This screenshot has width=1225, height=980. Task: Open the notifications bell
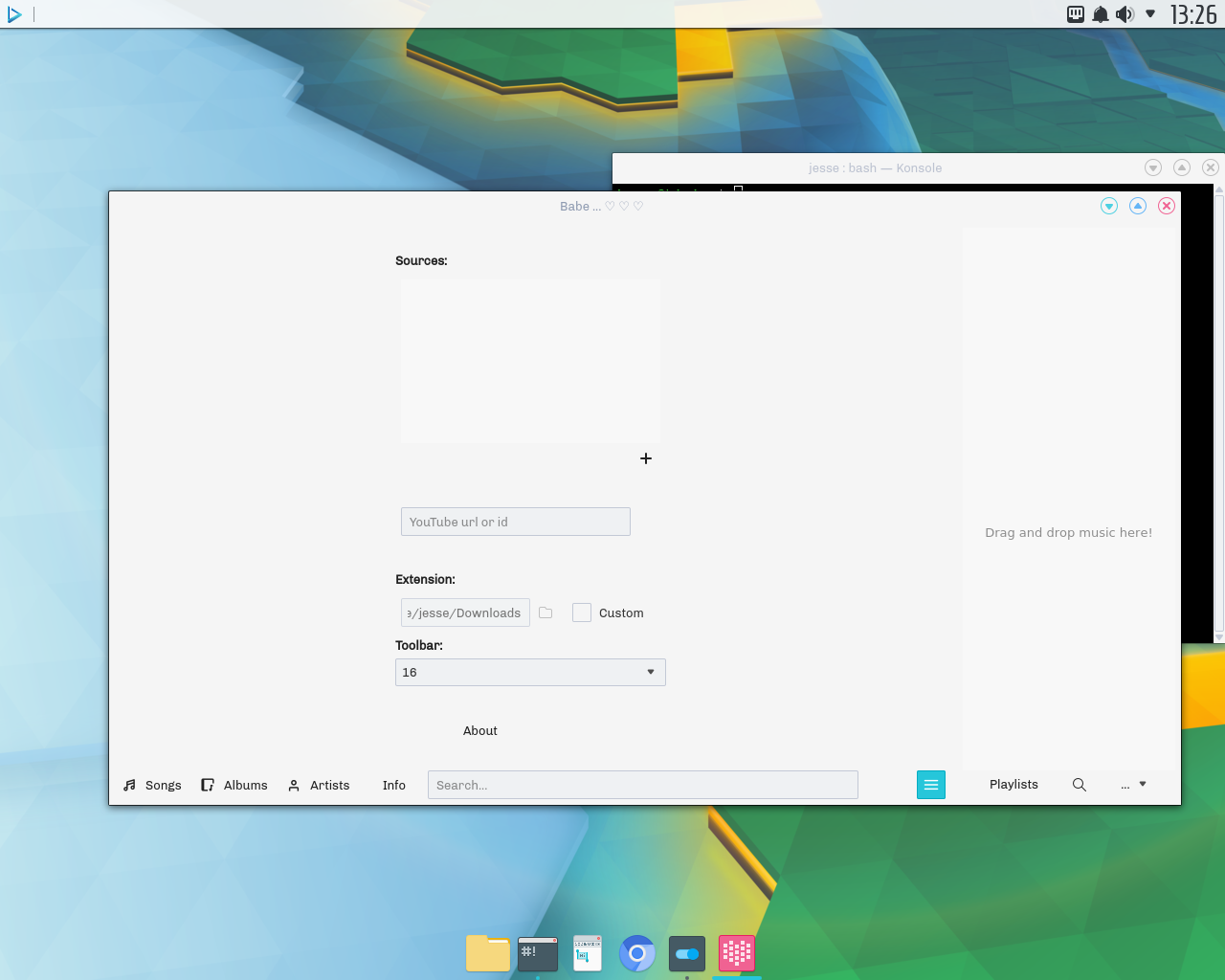[1101, 14]
